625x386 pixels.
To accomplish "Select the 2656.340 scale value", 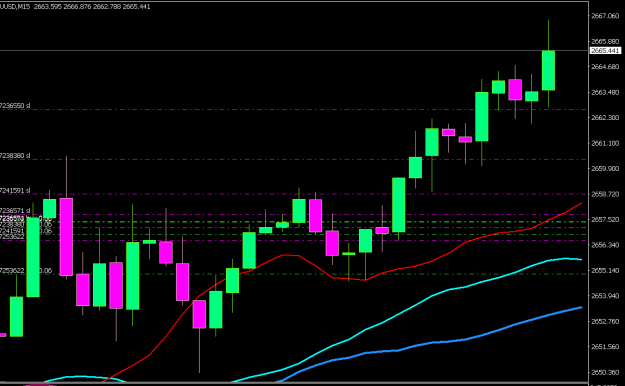I will 605,245.
